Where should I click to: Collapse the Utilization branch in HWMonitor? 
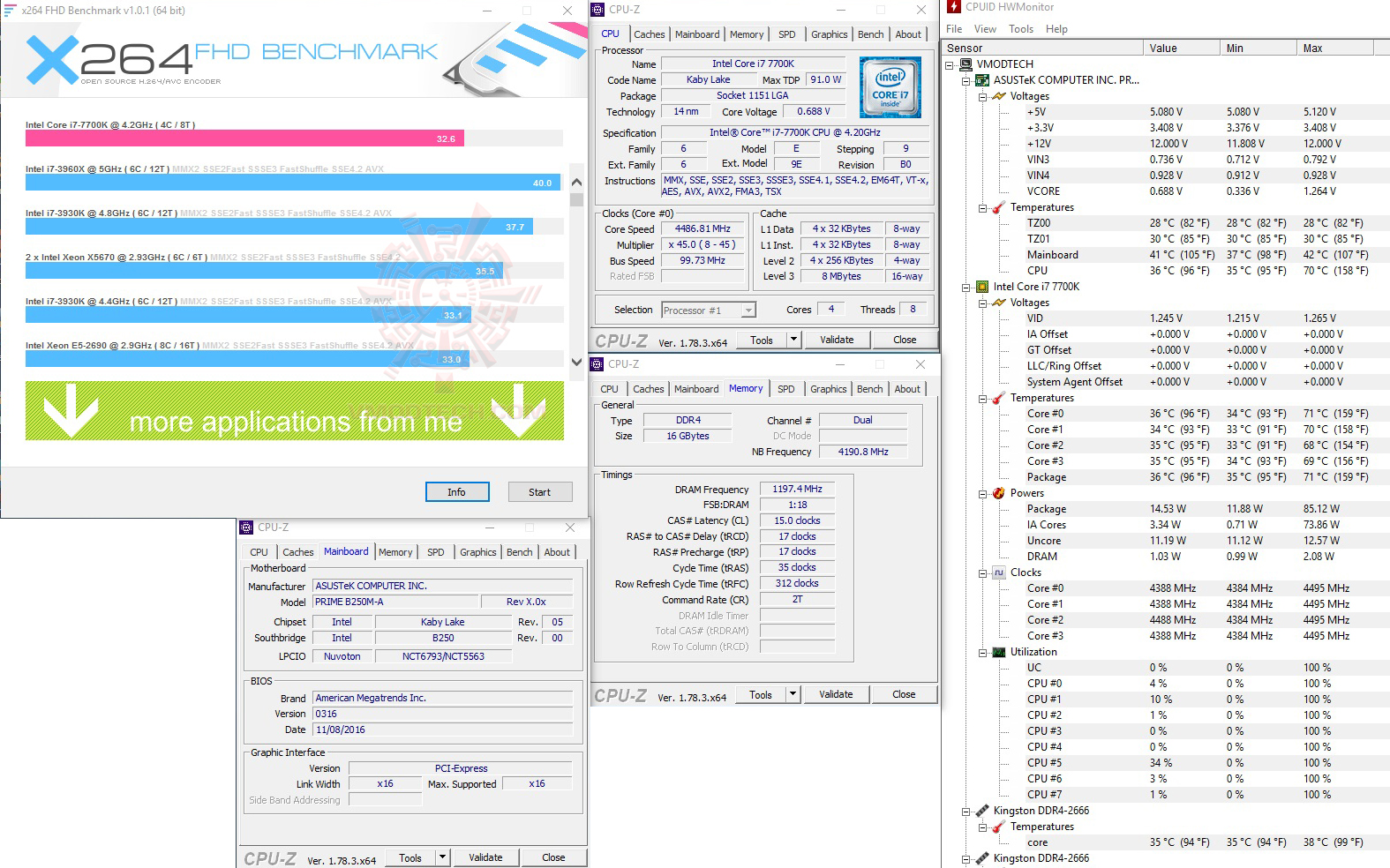click(x=983, y=652)
